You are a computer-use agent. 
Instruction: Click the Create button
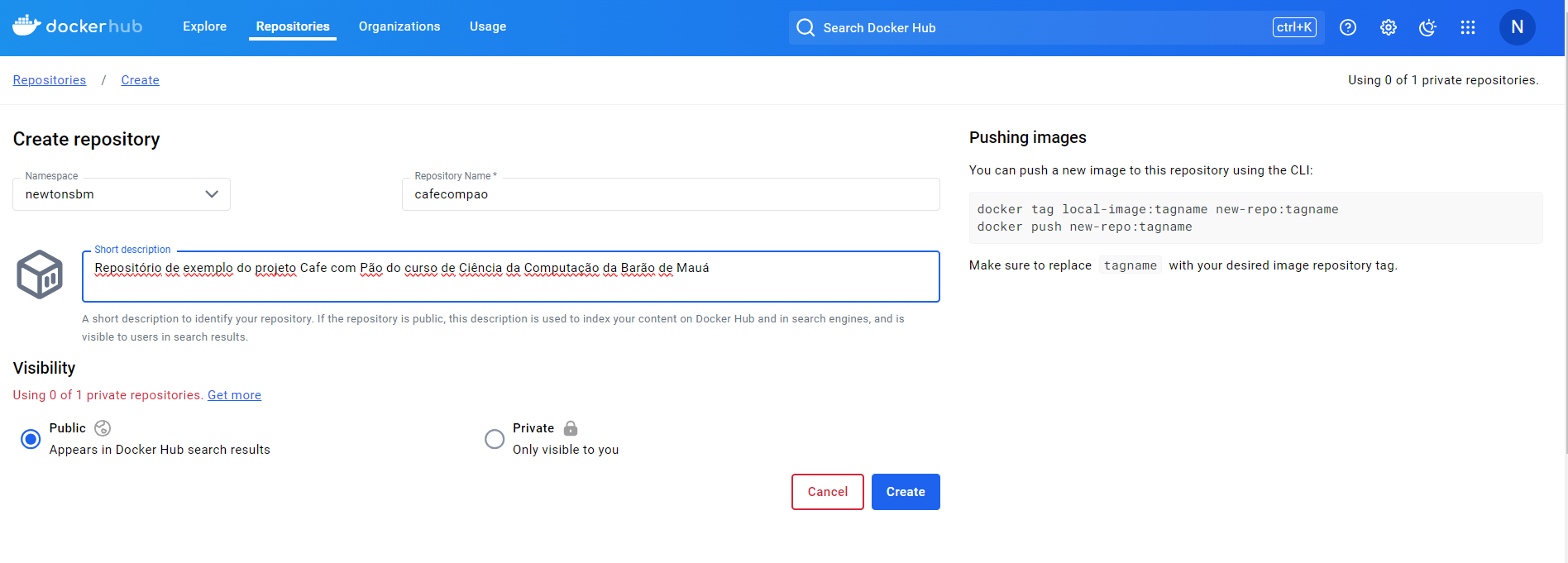coord(906,492)
